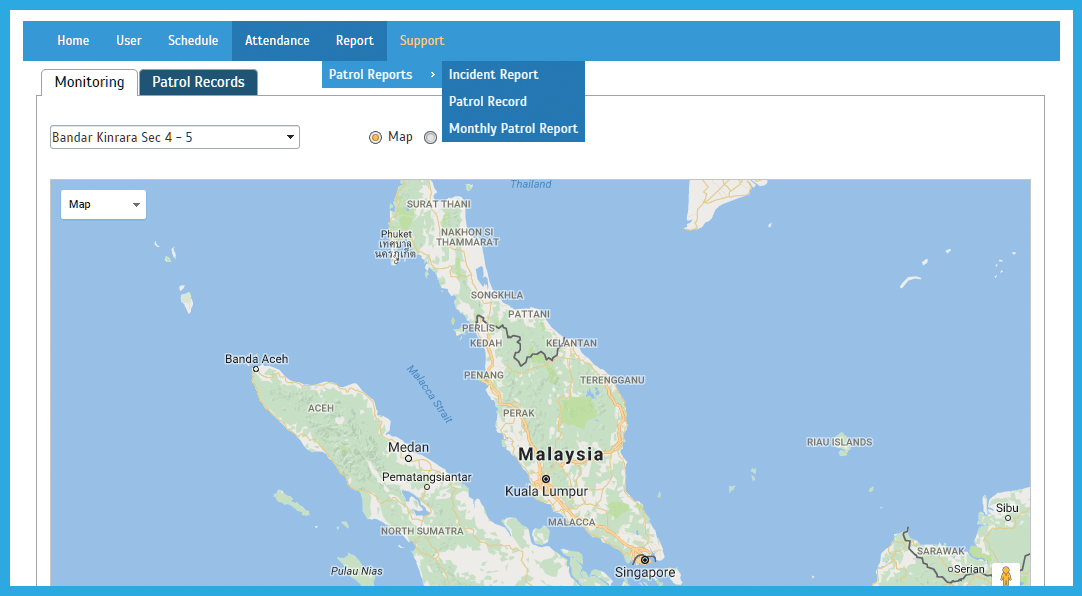Click the SURAT THANI label
Screen dimensions: 1082x596
(x=438, y=204)
